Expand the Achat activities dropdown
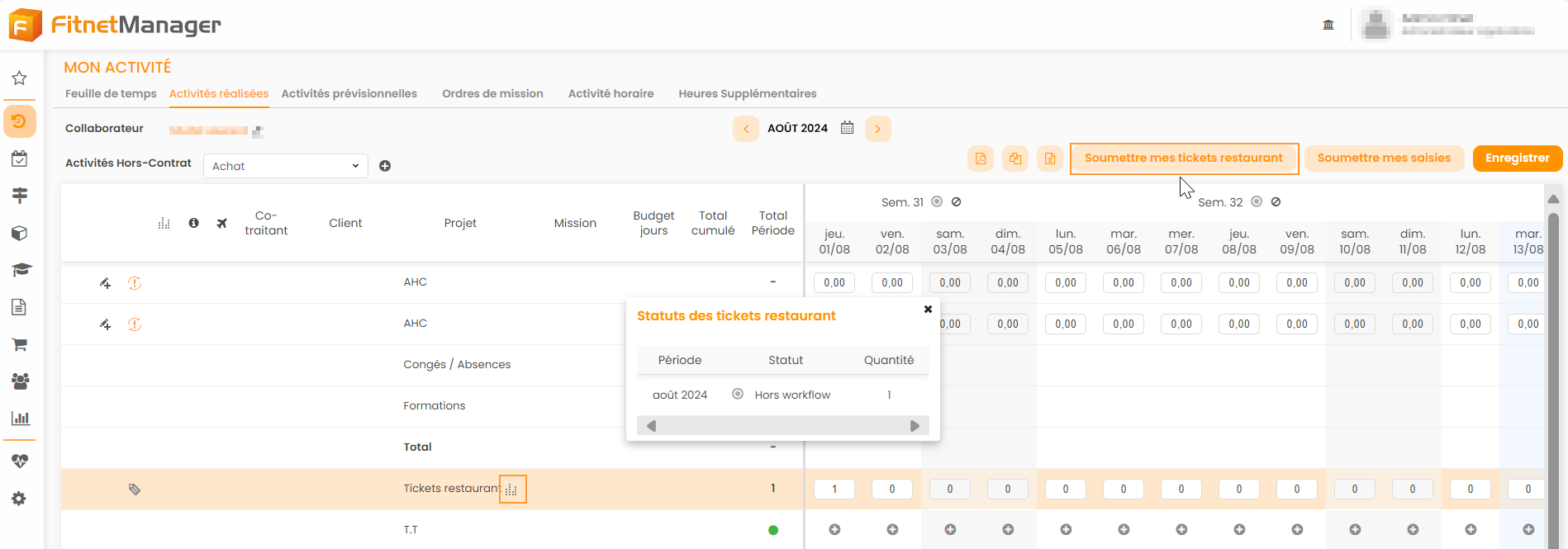The image size is (1568, 549). click(285, 166)
